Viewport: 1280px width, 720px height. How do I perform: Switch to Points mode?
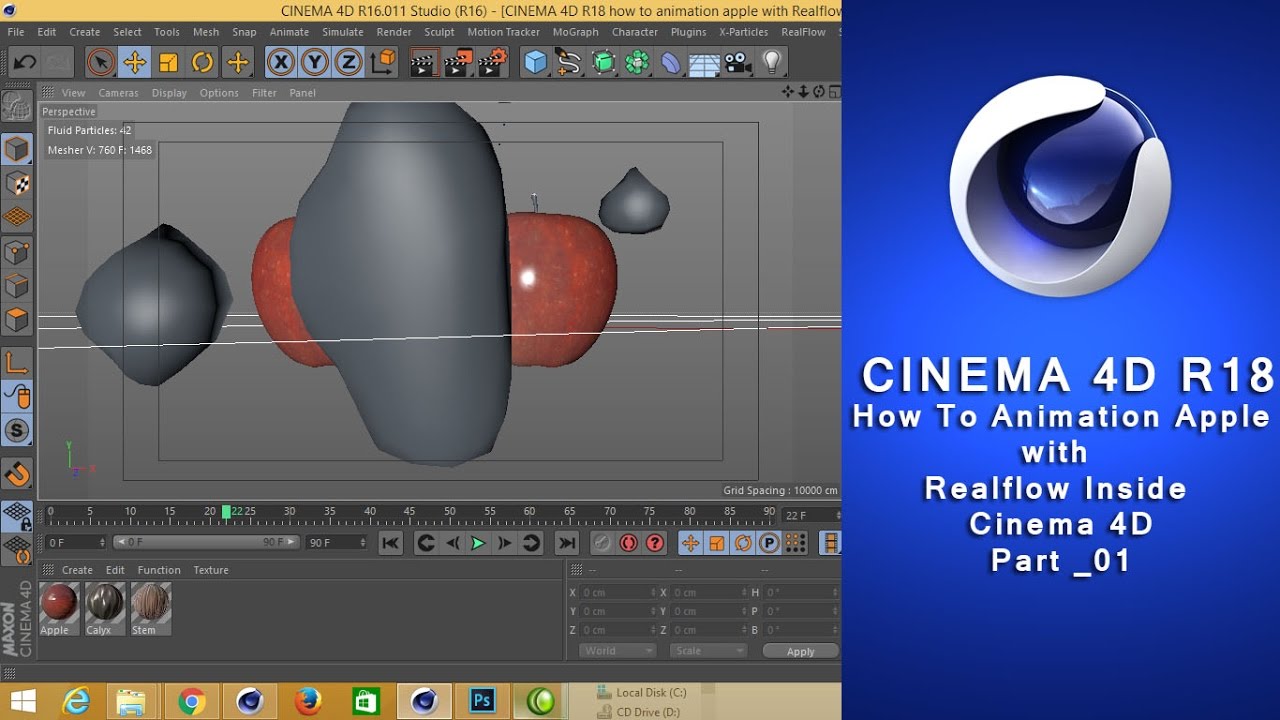pos(17,252)
